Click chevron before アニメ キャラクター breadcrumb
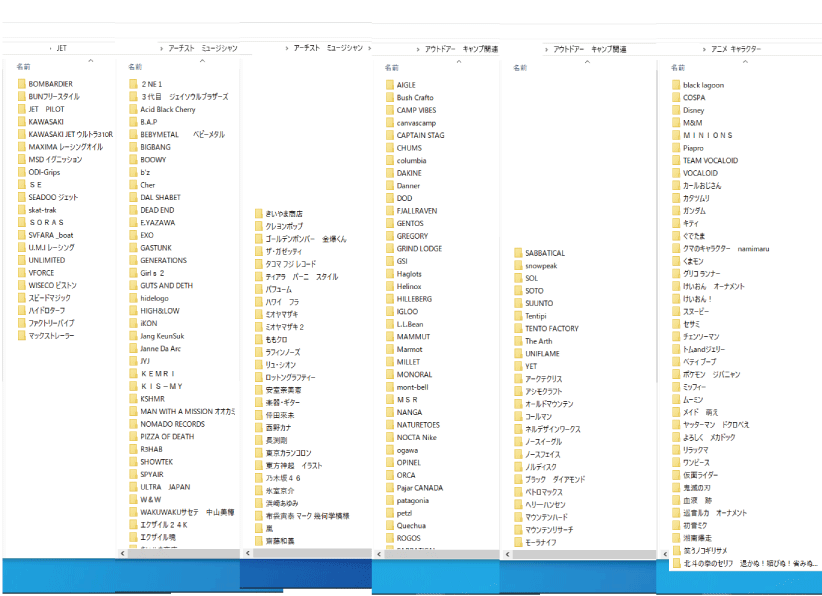Screen dimensions: 822x596 [704, 49]
